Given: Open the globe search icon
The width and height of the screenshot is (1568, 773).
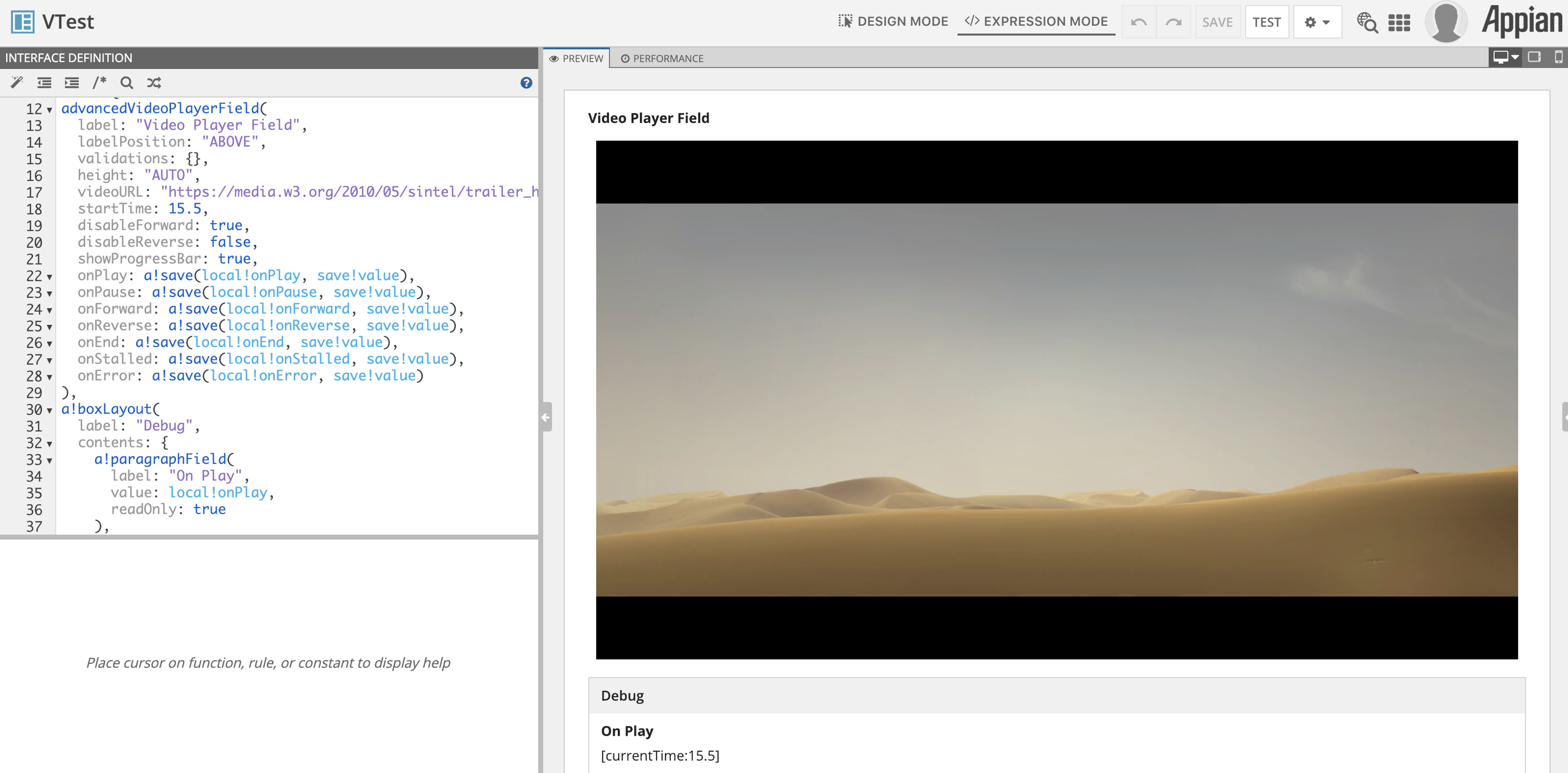Looking at the screenshot, I should coord(1367,22).
